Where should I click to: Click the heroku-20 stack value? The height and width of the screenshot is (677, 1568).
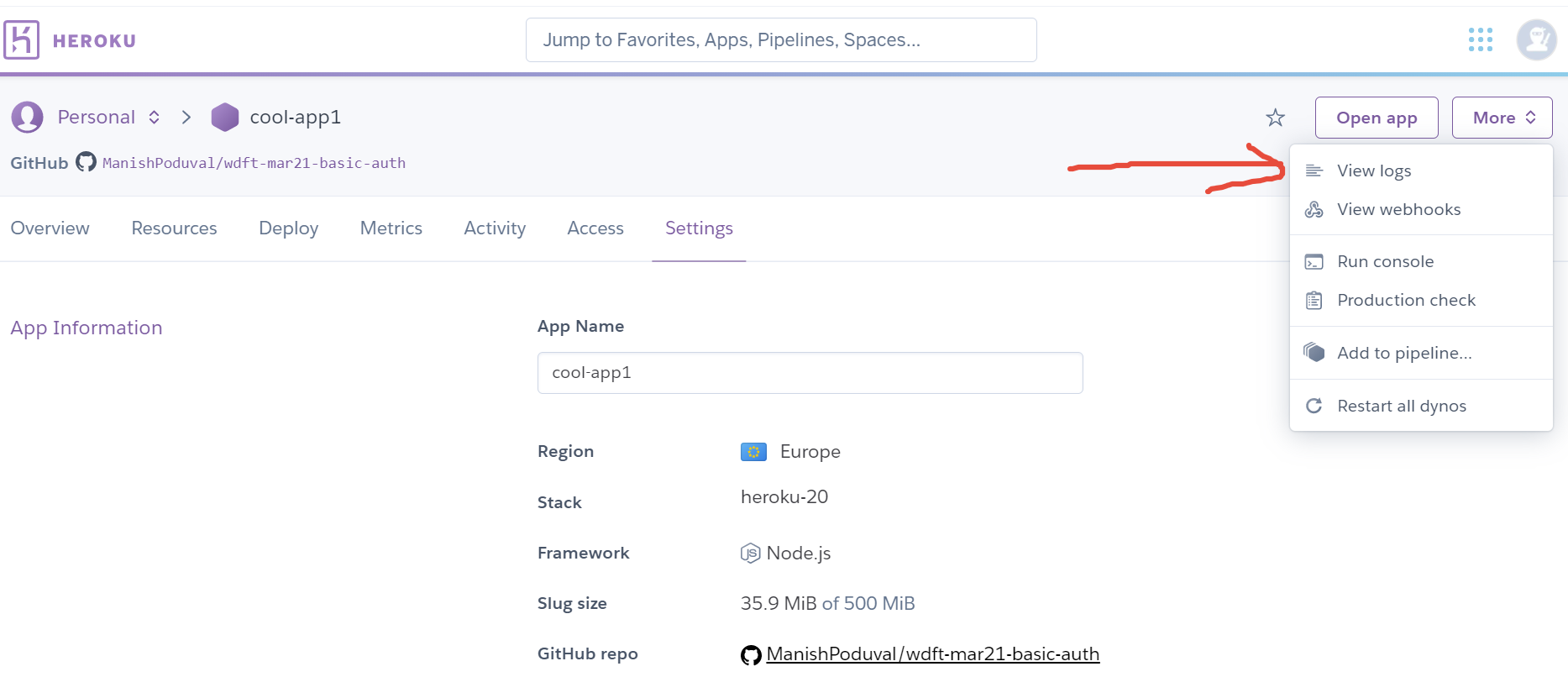click(784, 497)
